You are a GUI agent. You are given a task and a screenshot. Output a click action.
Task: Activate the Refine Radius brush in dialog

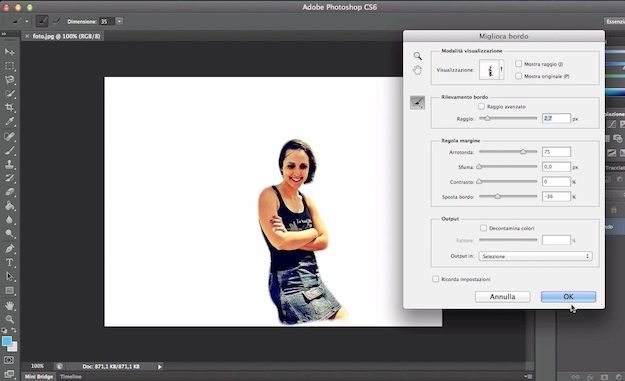417,102
